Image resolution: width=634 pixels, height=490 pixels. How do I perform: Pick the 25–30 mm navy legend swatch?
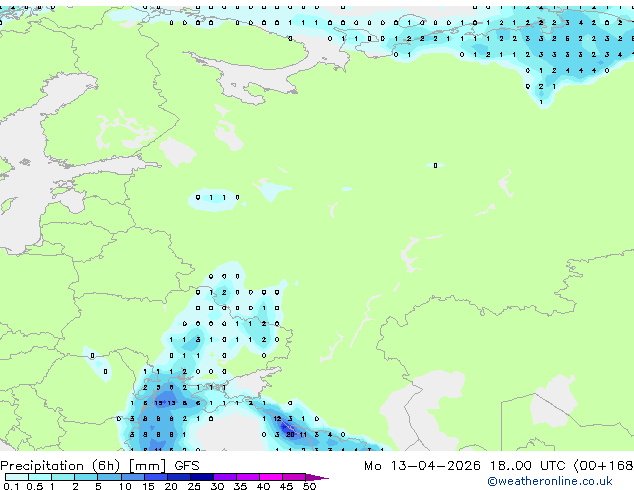[x=202, y=477]
